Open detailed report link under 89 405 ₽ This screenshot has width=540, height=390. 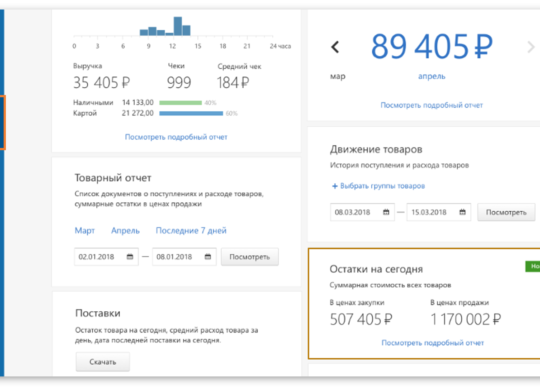click(x=432, y=105)
